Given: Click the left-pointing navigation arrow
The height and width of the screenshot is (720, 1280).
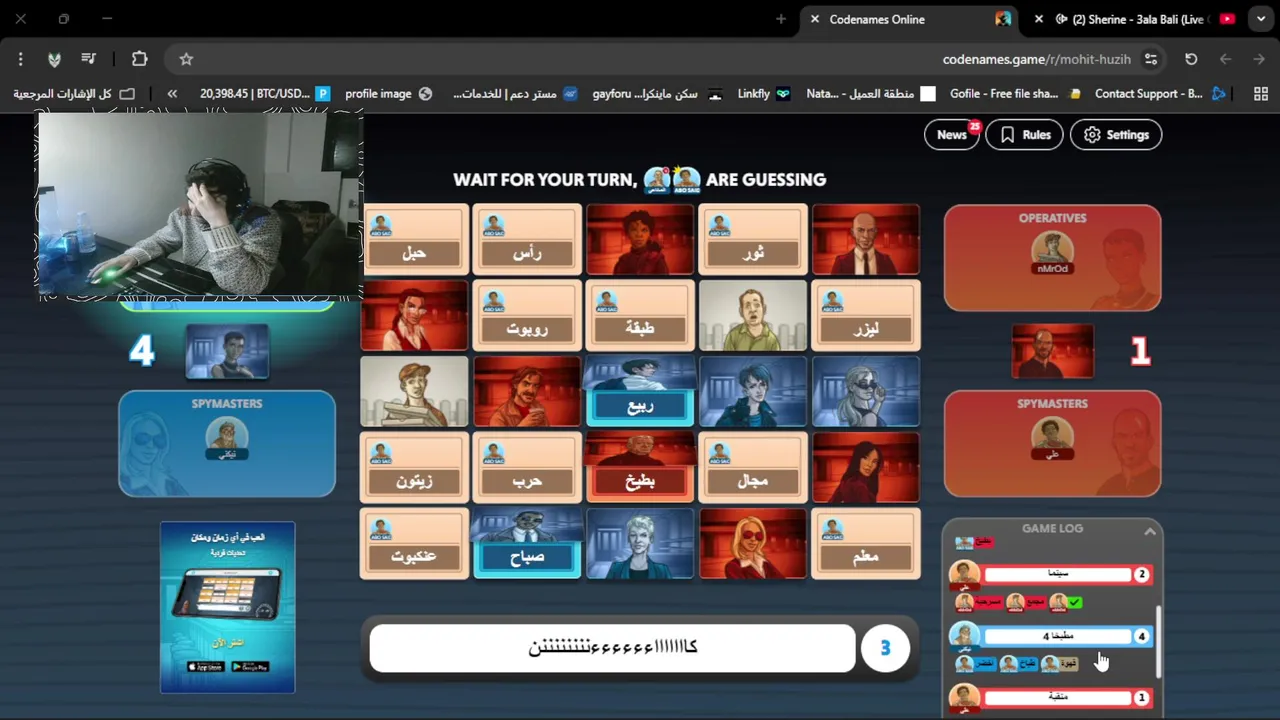Looking at the screenshot, I should point(1225,59).
